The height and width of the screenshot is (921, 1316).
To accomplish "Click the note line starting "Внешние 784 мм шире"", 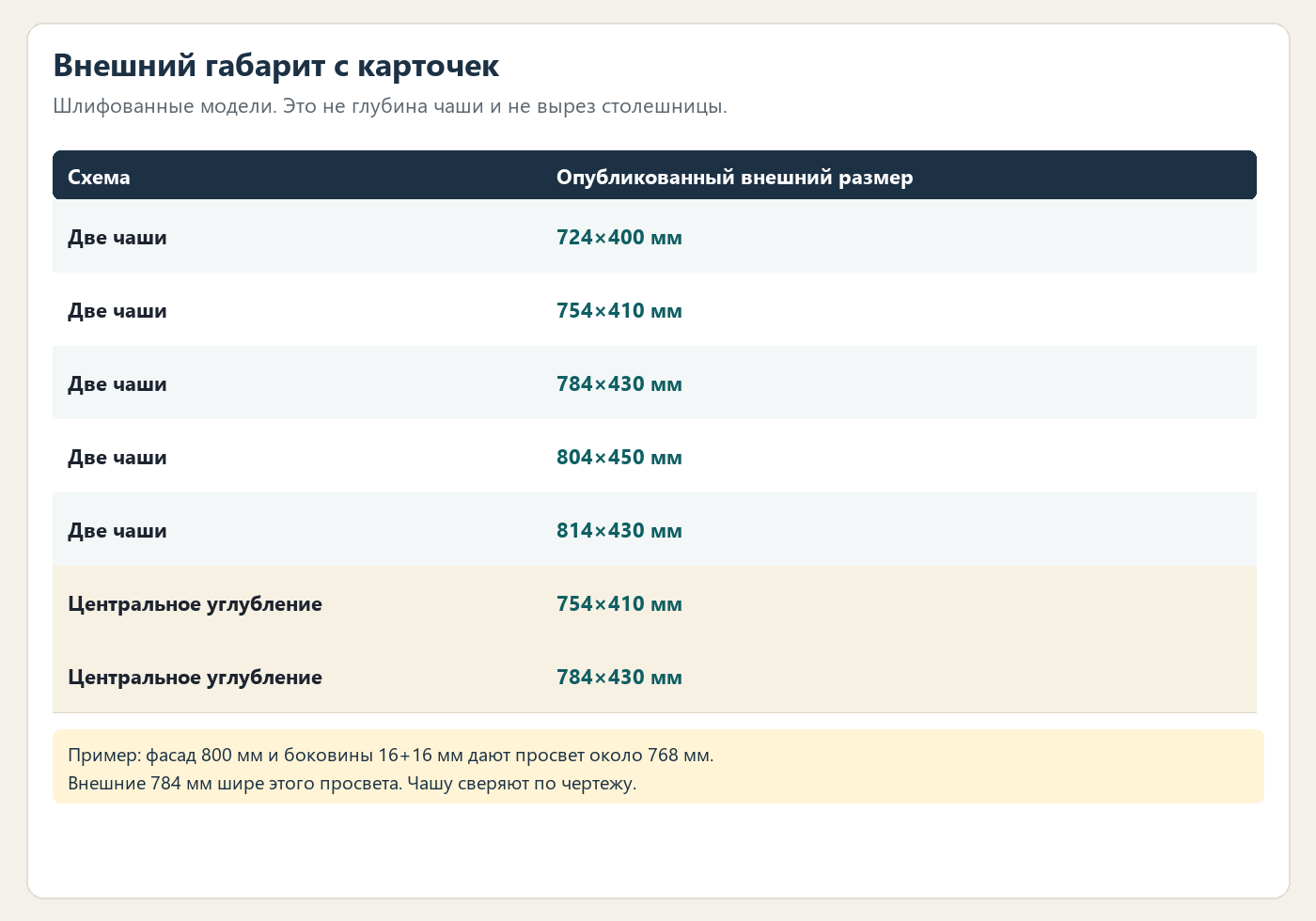I will pos(352,784).
